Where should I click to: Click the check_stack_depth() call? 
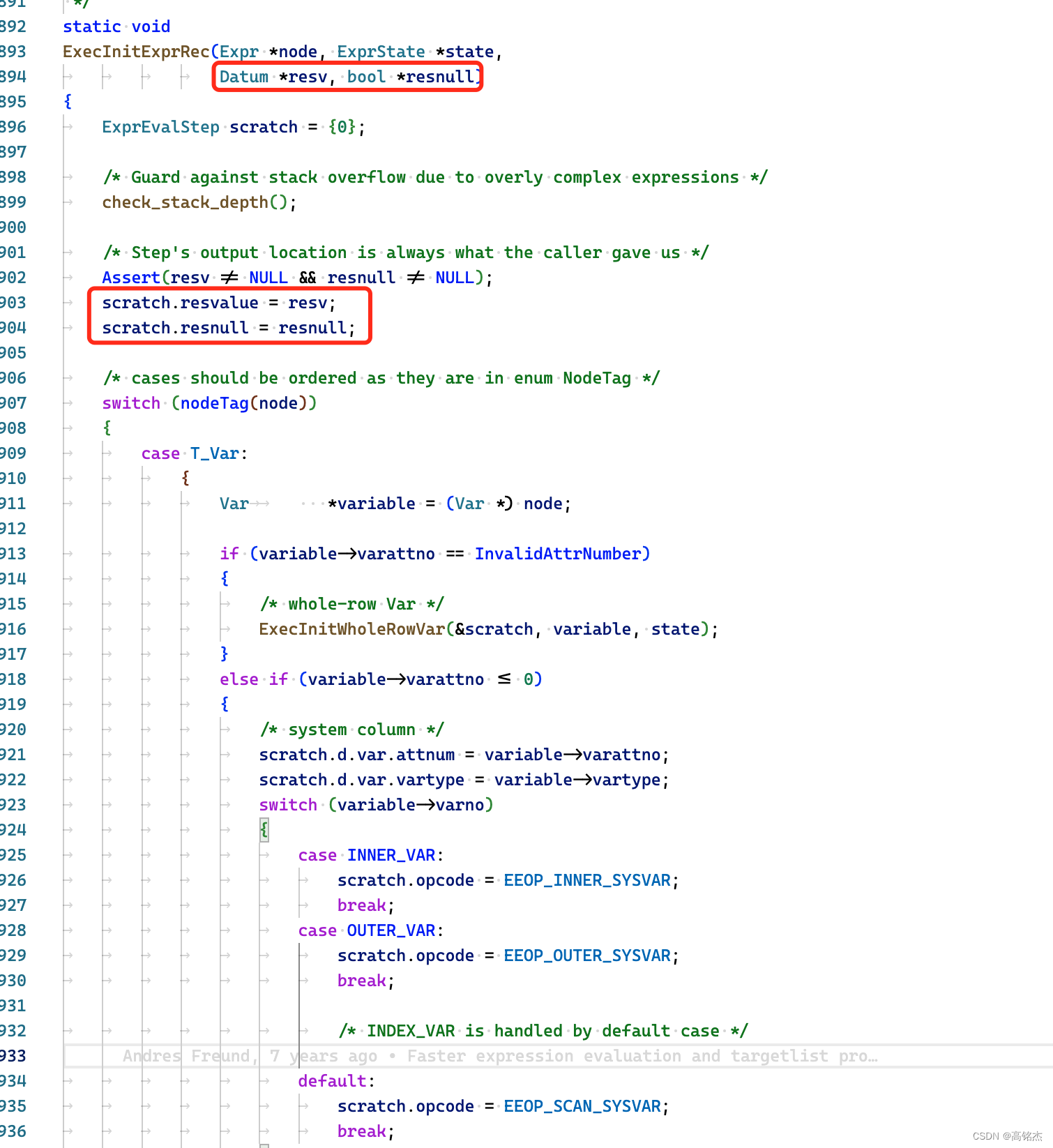(x=199, y=202)
